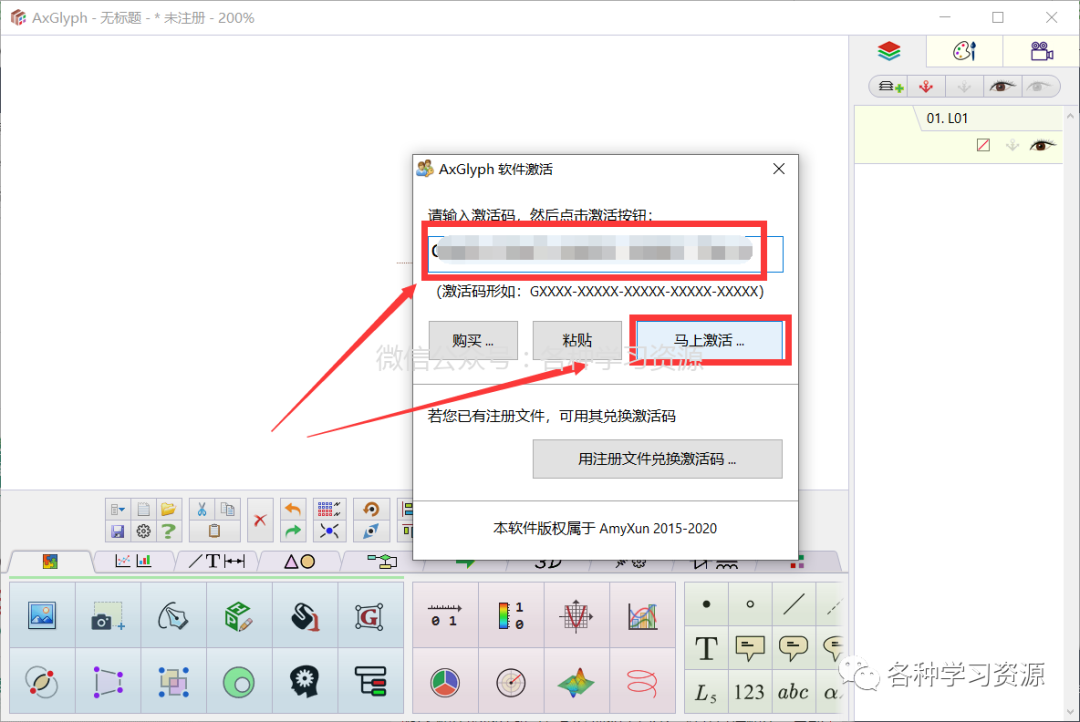Viewport: 1080px width, 722px height.
Task: Insert a red spiral curve
Action: 643,682
